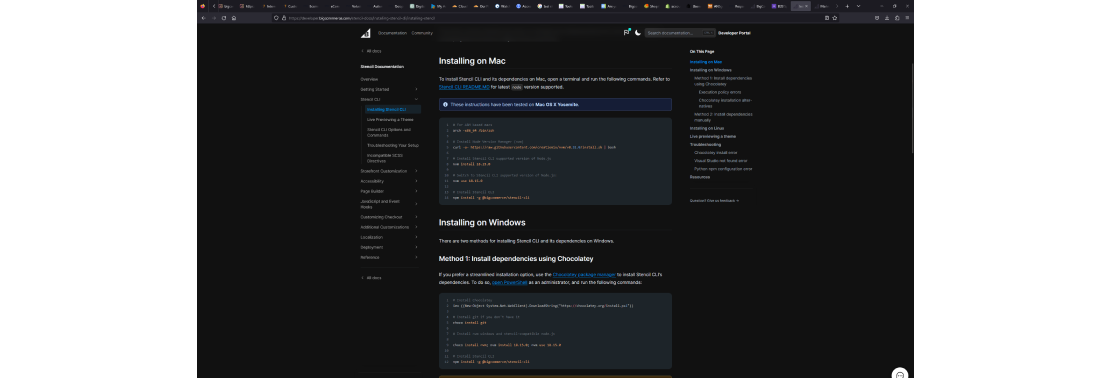Click the browser address bar URL
The image size is (1110, 378).
(x=361, y=18)
